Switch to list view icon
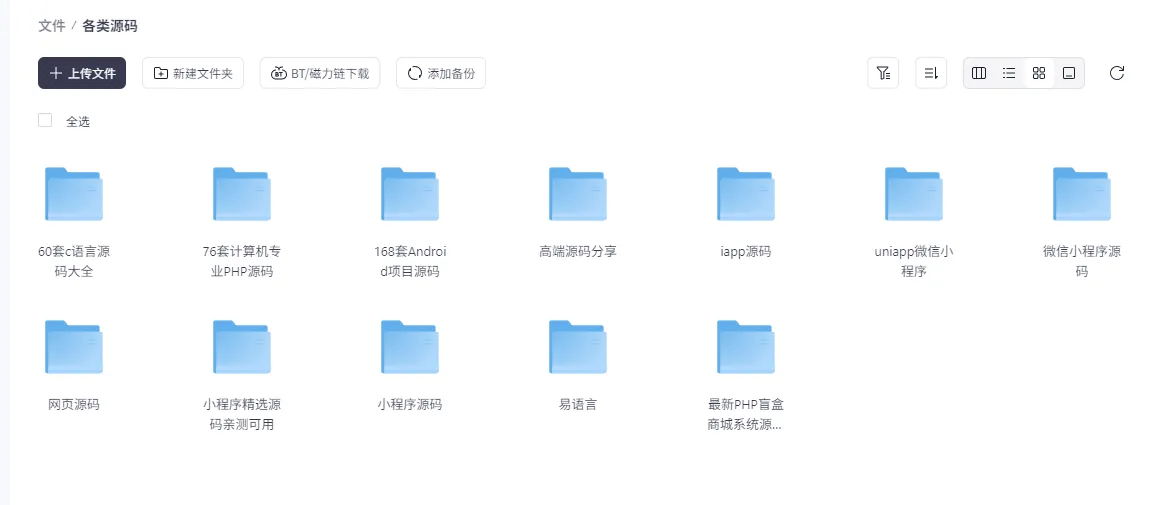Image resolution: width=1157 pixels, height=505 pixels. pos(1009,73)
